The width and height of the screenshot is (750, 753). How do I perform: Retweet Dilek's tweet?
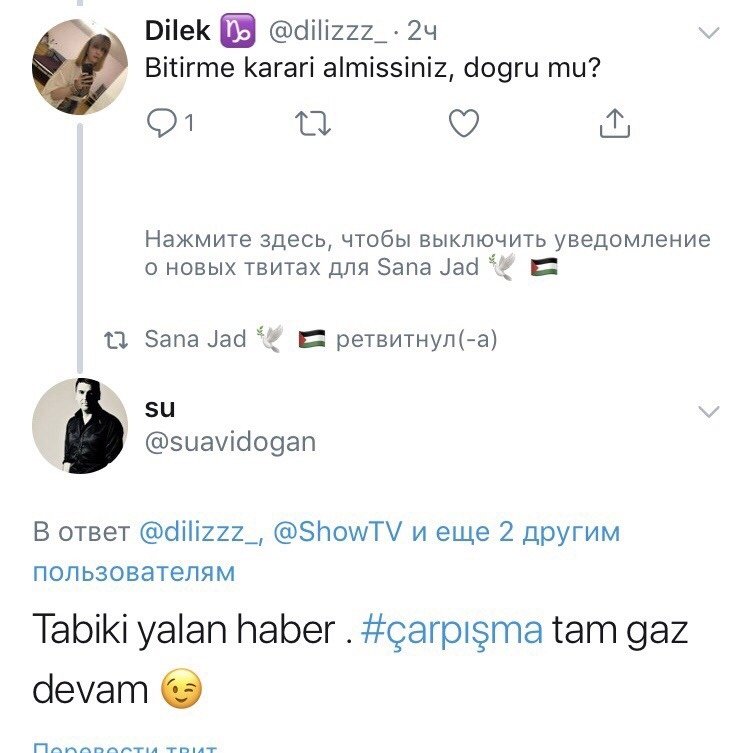[x=313, y=123]
